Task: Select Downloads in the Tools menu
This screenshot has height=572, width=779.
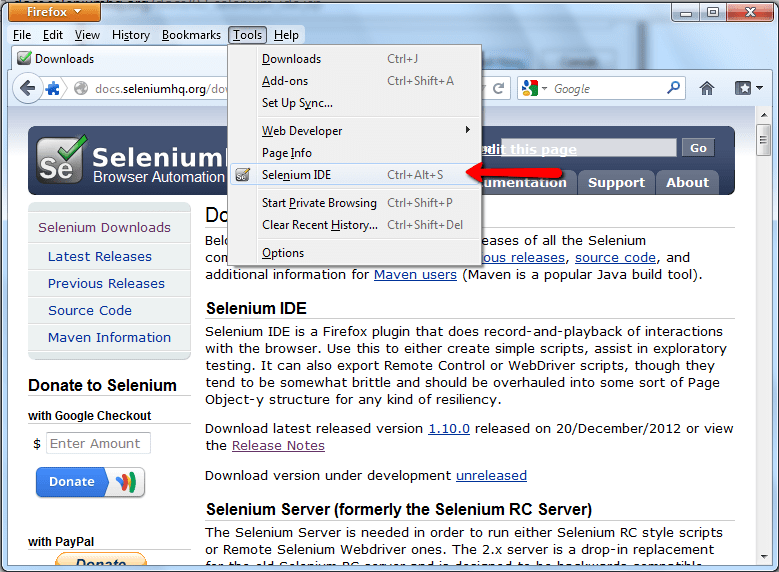Action: click(x=355, y=59)
